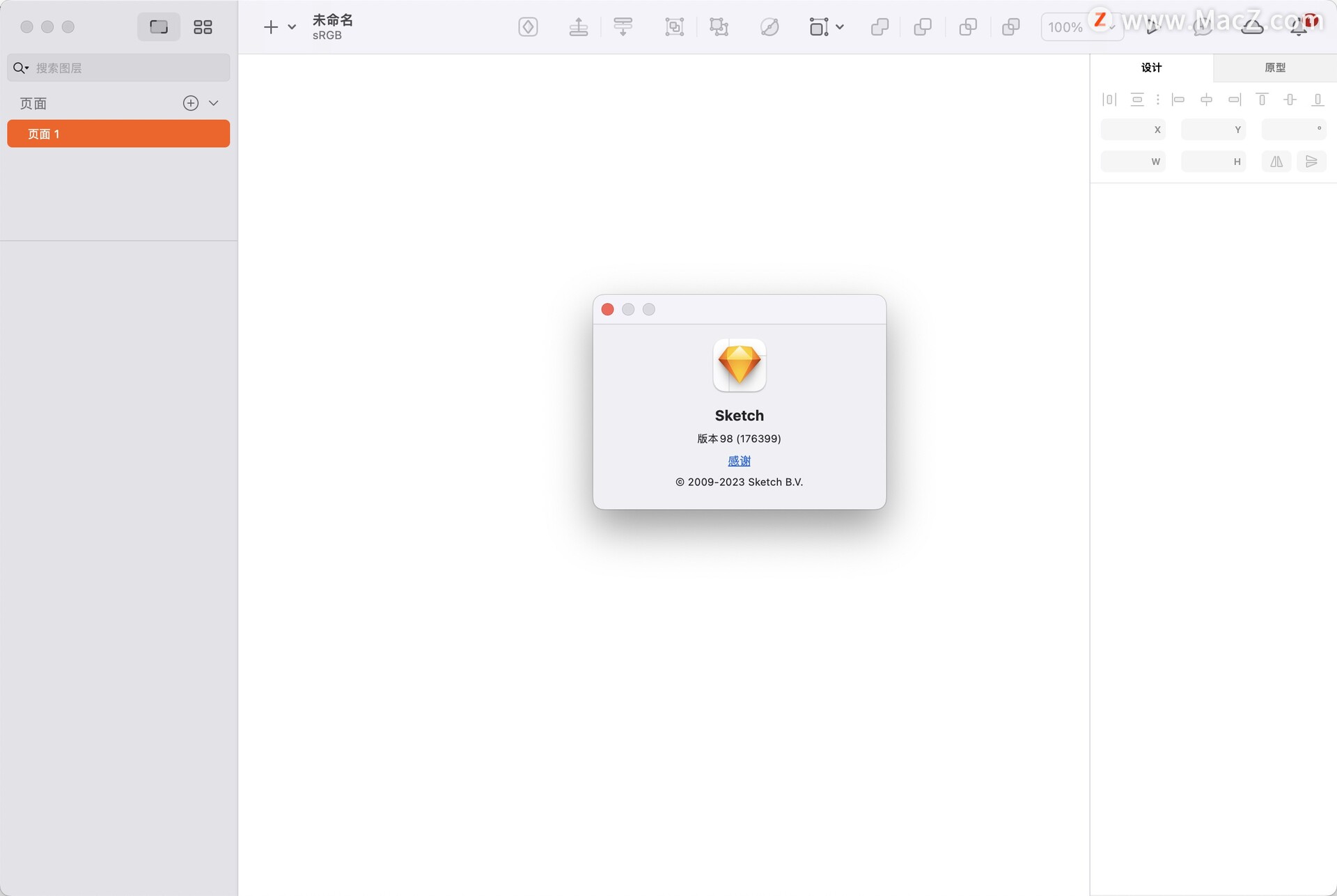Click the flip horizontally button

(1276, 162)
